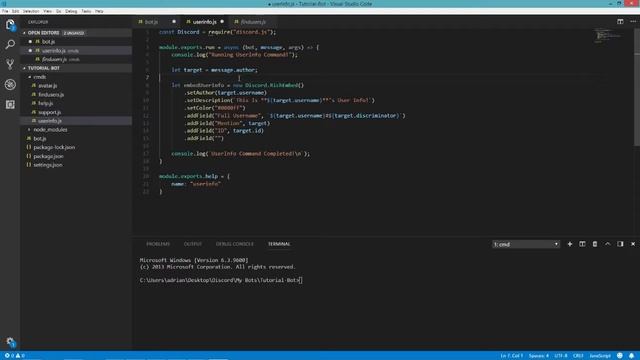Click 'UTF-8' encoding in status bar

pyautogui.click(x=561, y=356)
